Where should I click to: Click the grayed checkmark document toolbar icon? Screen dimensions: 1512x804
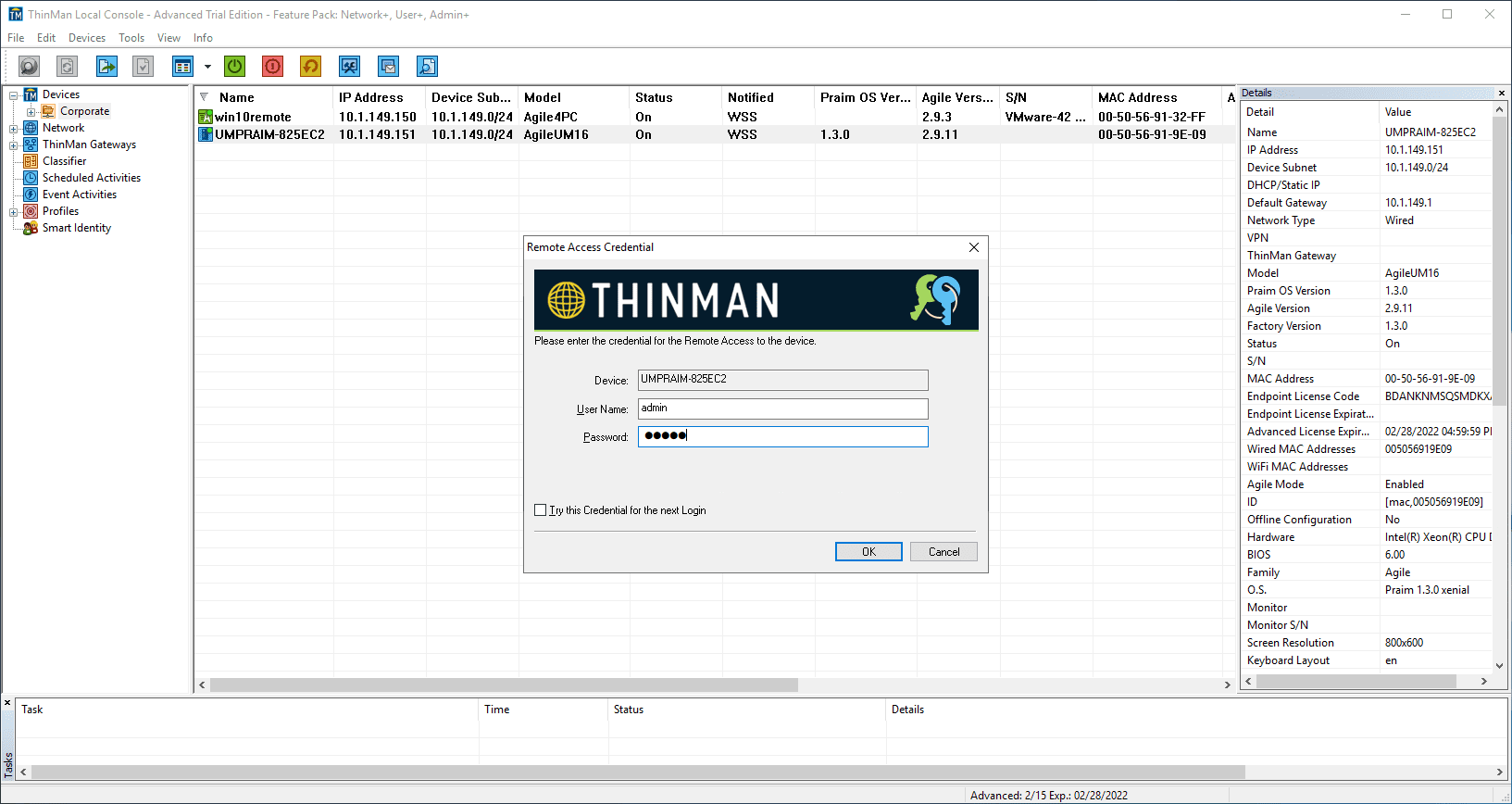pyautogui.click(x=143, y=67)
